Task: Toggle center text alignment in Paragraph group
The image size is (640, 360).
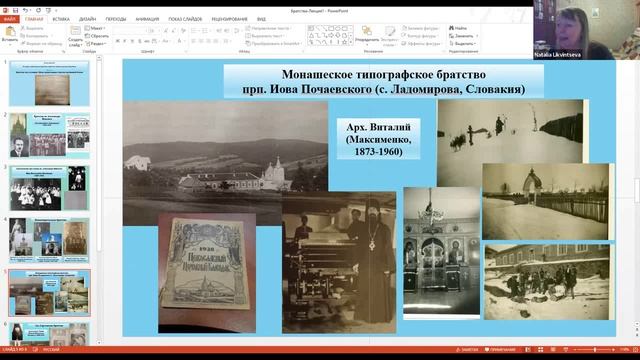Action: coord(201,41)
